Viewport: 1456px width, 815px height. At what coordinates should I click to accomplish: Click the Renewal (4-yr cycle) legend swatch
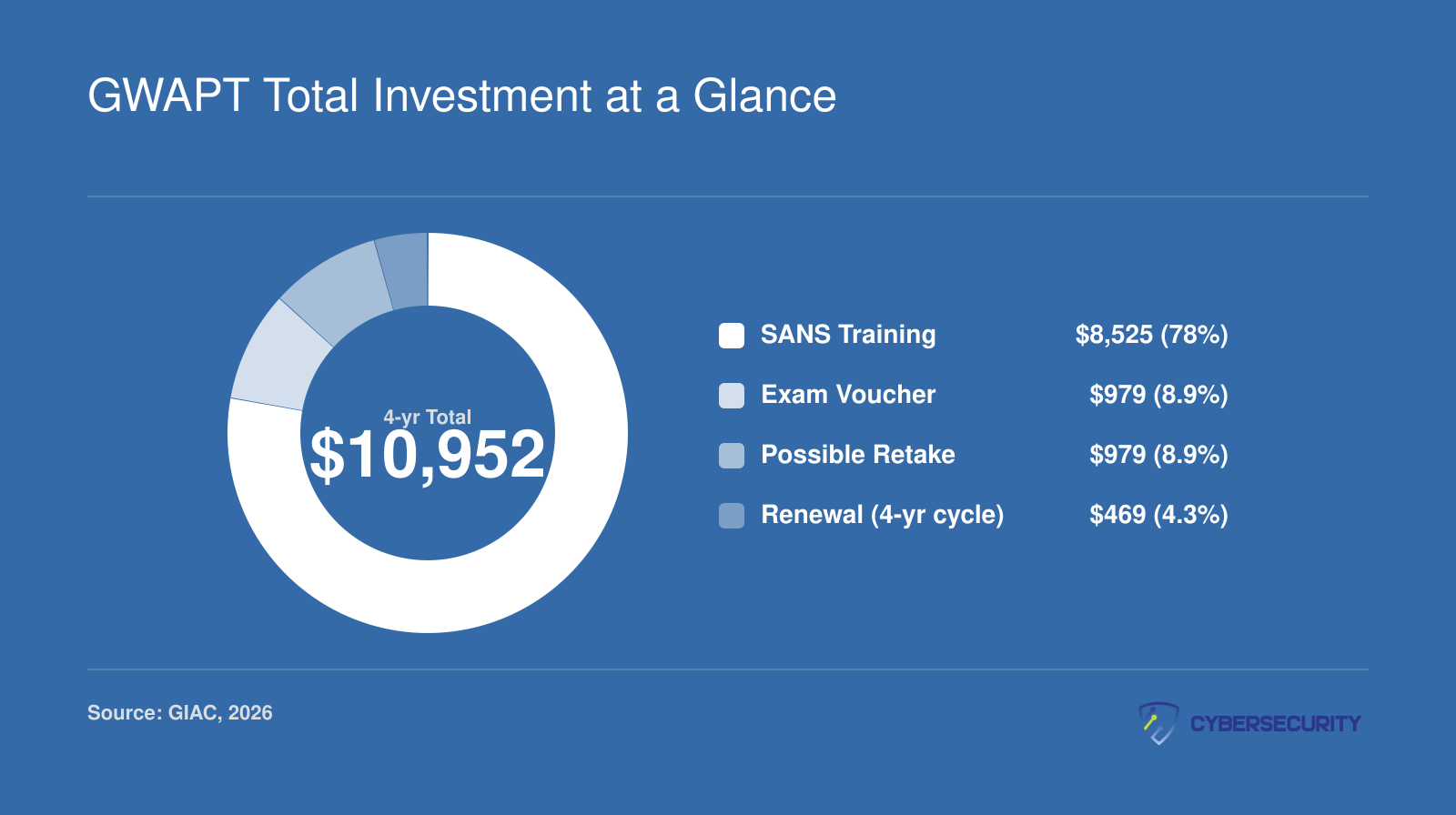(732, 516)
